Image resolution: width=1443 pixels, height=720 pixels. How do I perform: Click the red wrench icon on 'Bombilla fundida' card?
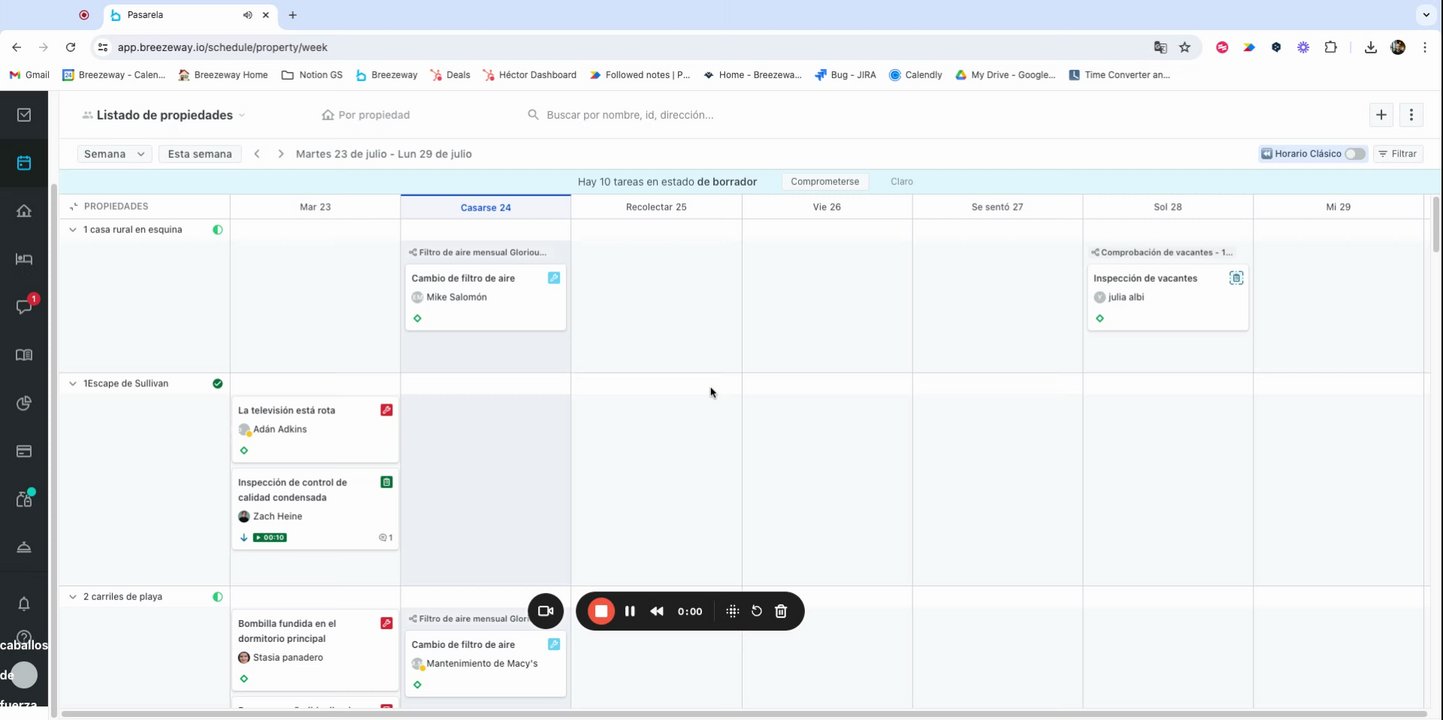pyautogui.click(x=386, y=623)
